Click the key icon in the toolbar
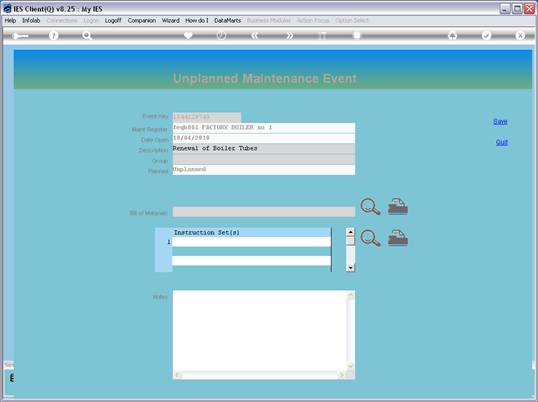The width and height of the screenshot is (538, 402). 20,36
